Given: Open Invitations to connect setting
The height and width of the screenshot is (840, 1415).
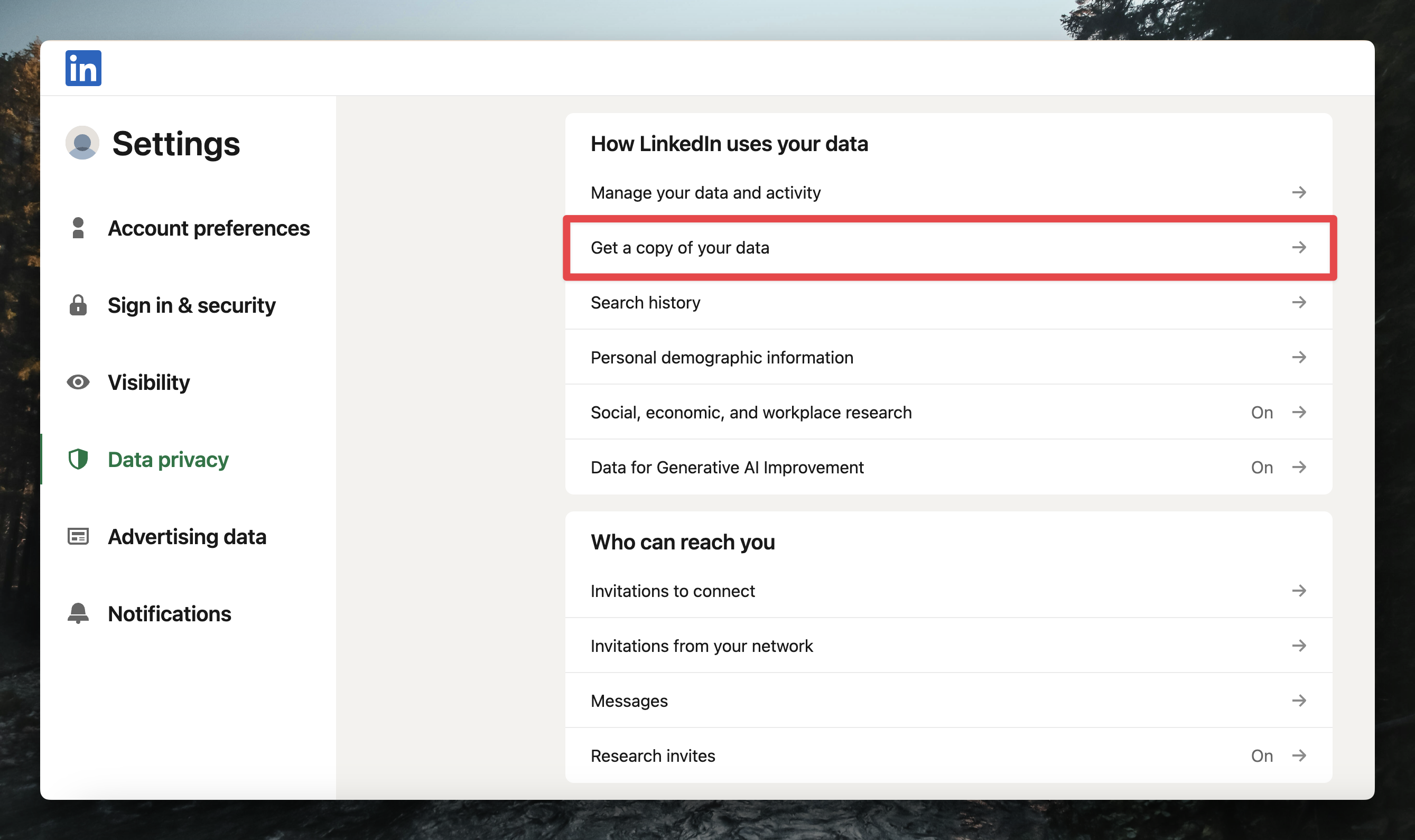Looking at the screenshot, I should pyautogui.click(x=673, y=591).
